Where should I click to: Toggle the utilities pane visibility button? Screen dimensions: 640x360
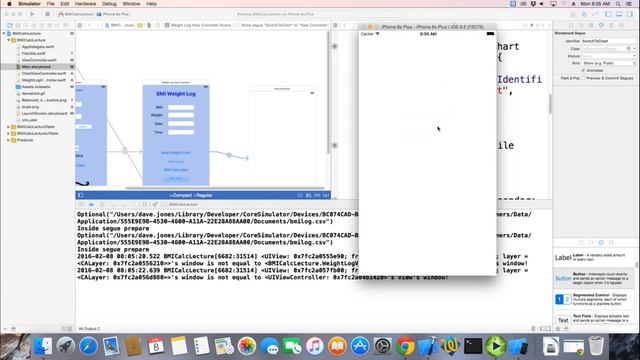630,14
